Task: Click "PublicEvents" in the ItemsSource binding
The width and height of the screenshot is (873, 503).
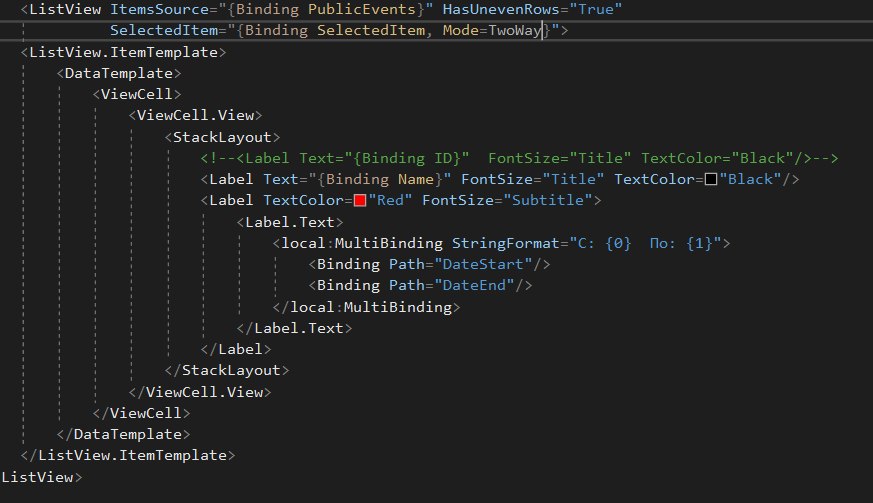Action: point(362,9)
